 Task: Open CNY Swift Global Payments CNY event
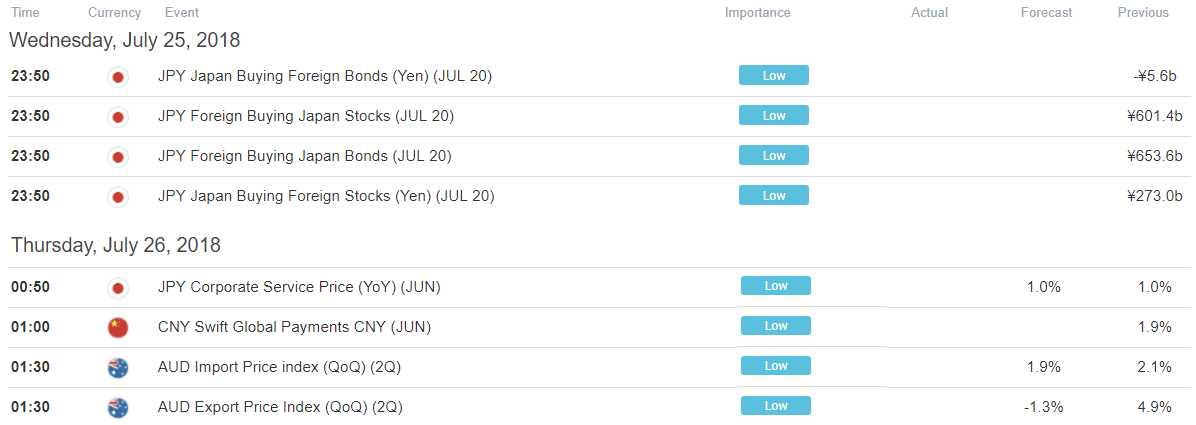click(x=295, y=327)
